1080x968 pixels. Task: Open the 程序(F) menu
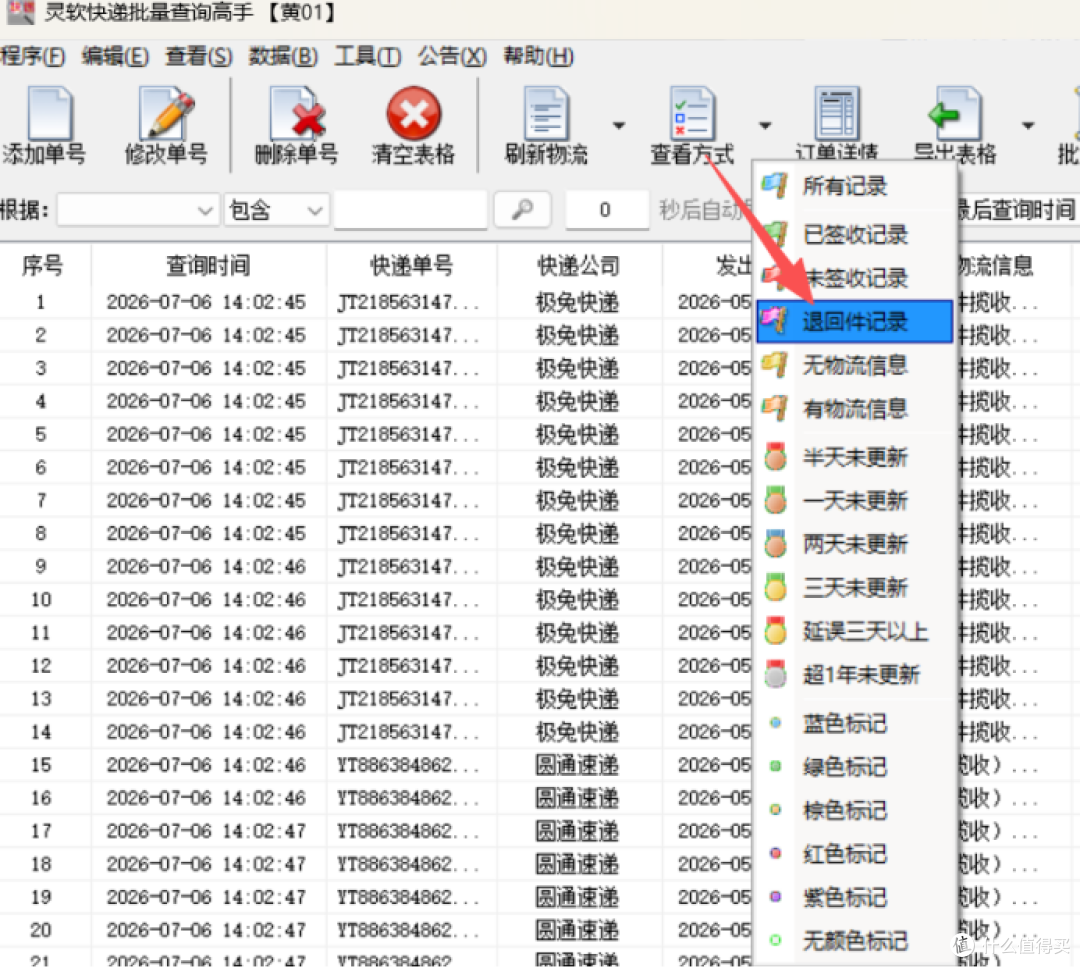click(32, 56)
